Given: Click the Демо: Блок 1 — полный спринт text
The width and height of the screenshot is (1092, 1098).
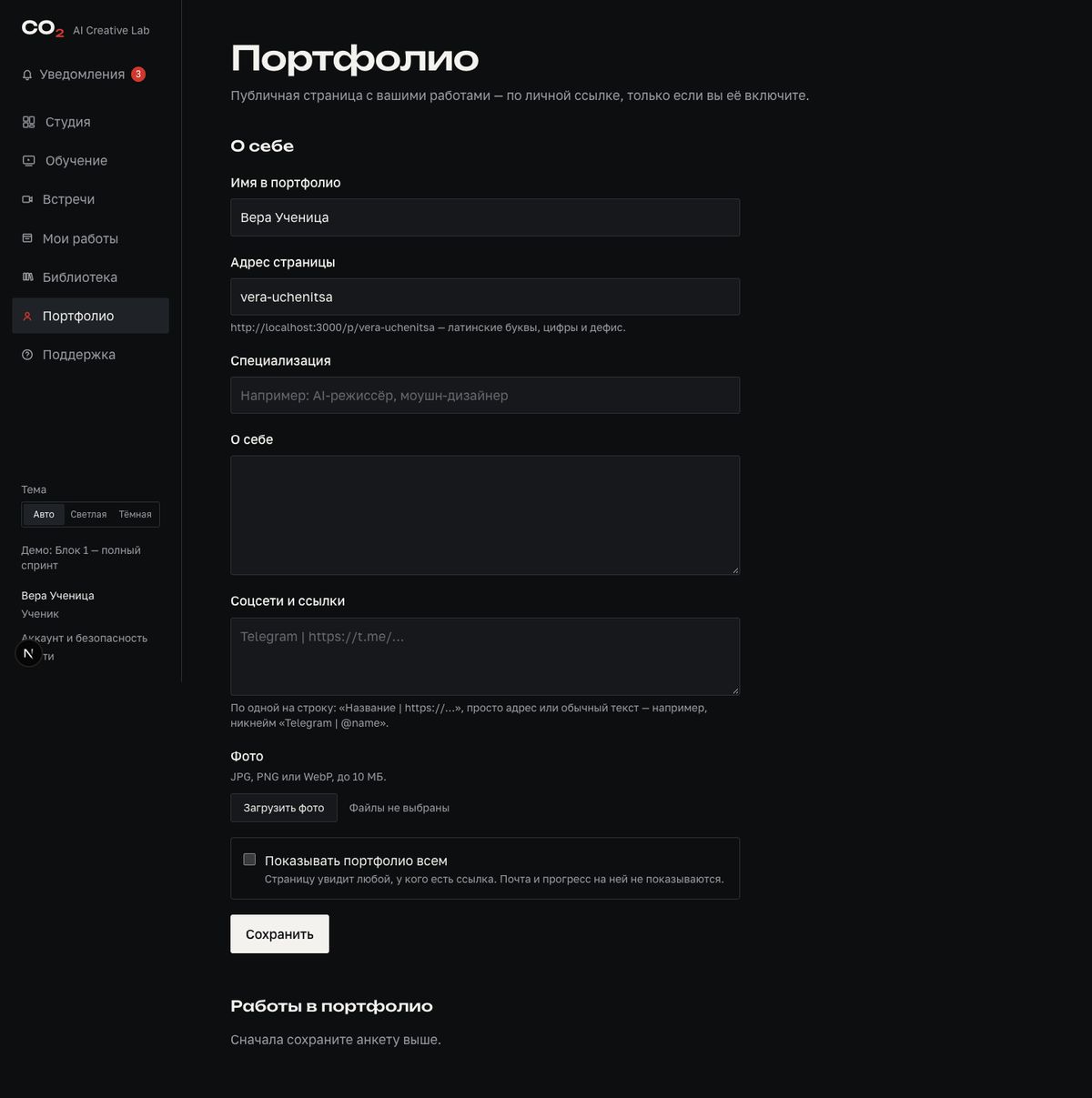Looking at the screenshot, I should tap(81, 558).
